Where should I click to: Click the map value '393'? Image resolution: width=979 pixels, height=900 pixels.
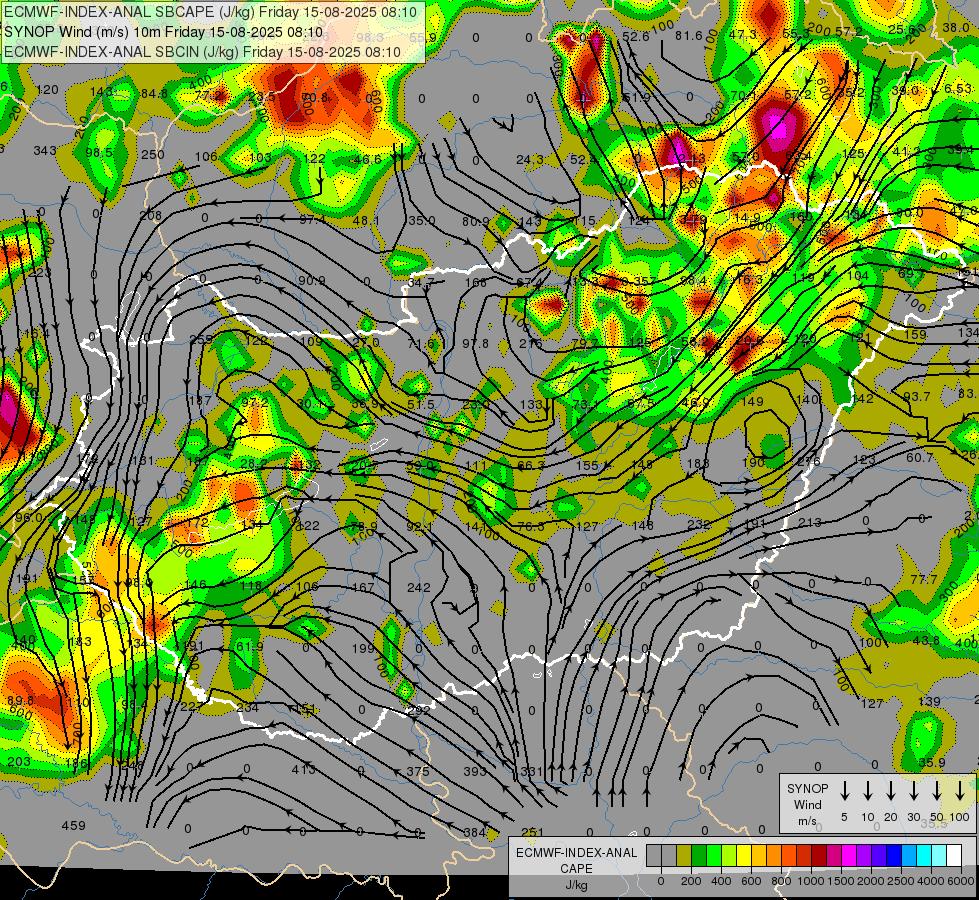475,771
